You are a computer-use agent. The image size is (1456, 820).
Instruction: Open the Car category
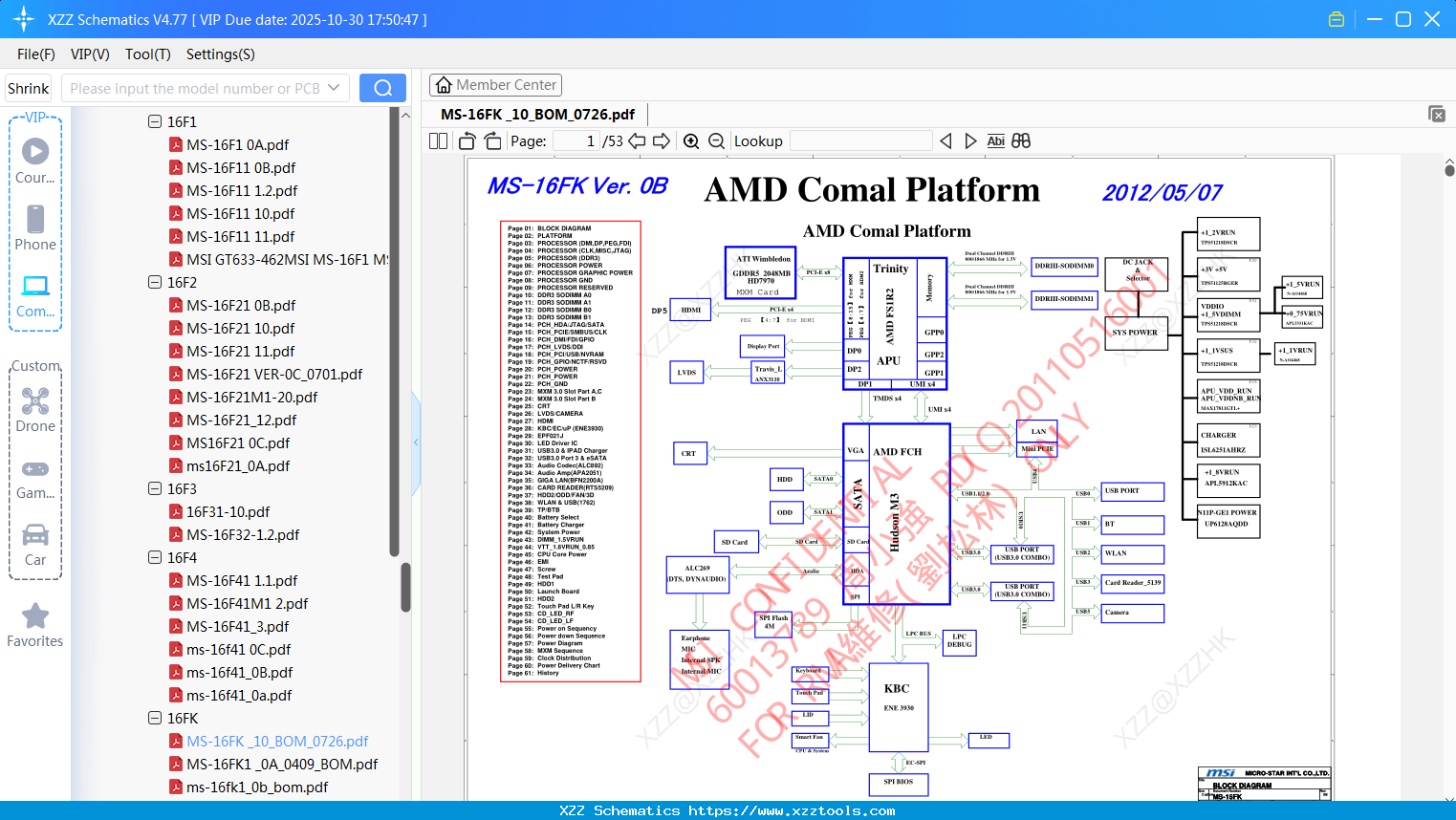tap(35, 545)
